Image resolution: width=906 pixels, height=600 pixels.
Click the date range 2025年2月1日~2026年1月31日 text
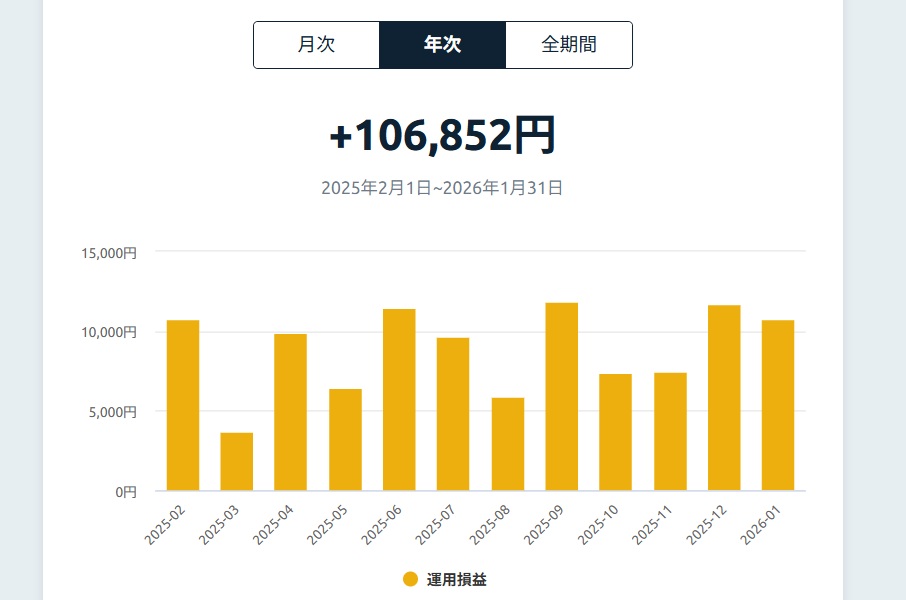tap(442, 188)
